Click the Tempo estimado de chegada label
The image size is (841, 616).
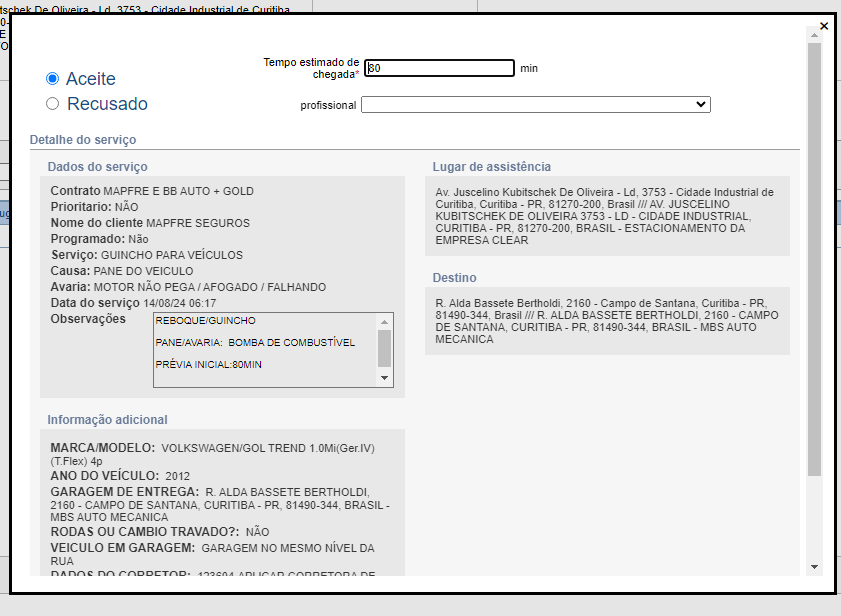(x=311, y=68)
